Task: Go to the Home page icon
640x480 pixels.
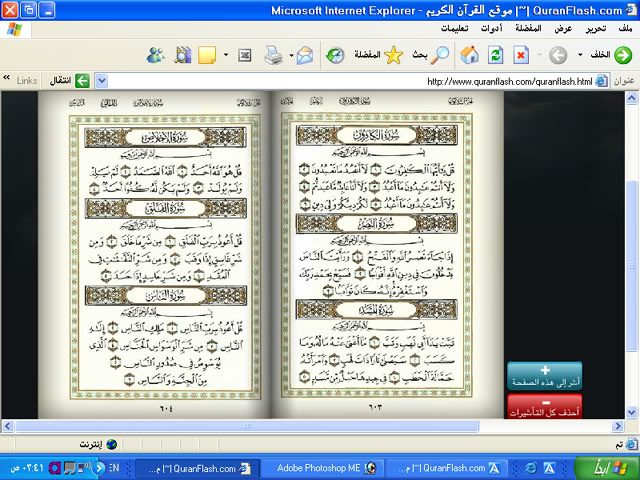Action: click(x=469, y=55)
